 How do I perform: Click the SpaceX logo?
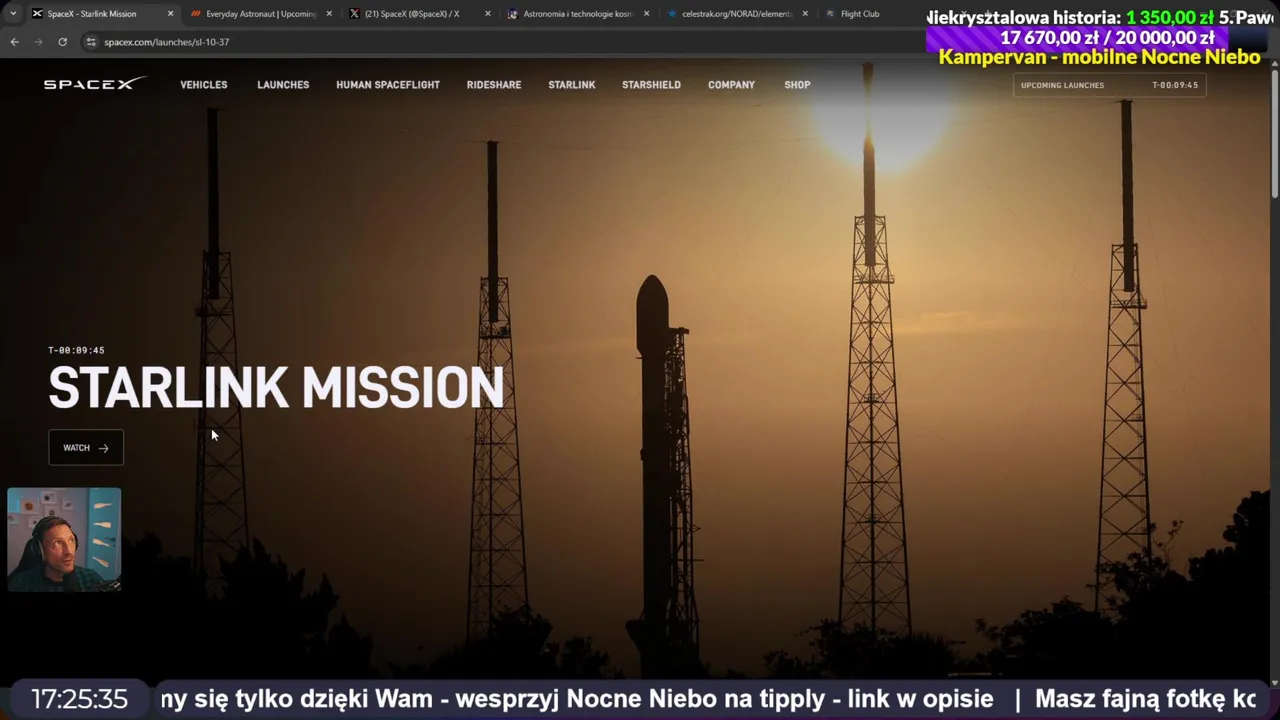click(95, 84)
